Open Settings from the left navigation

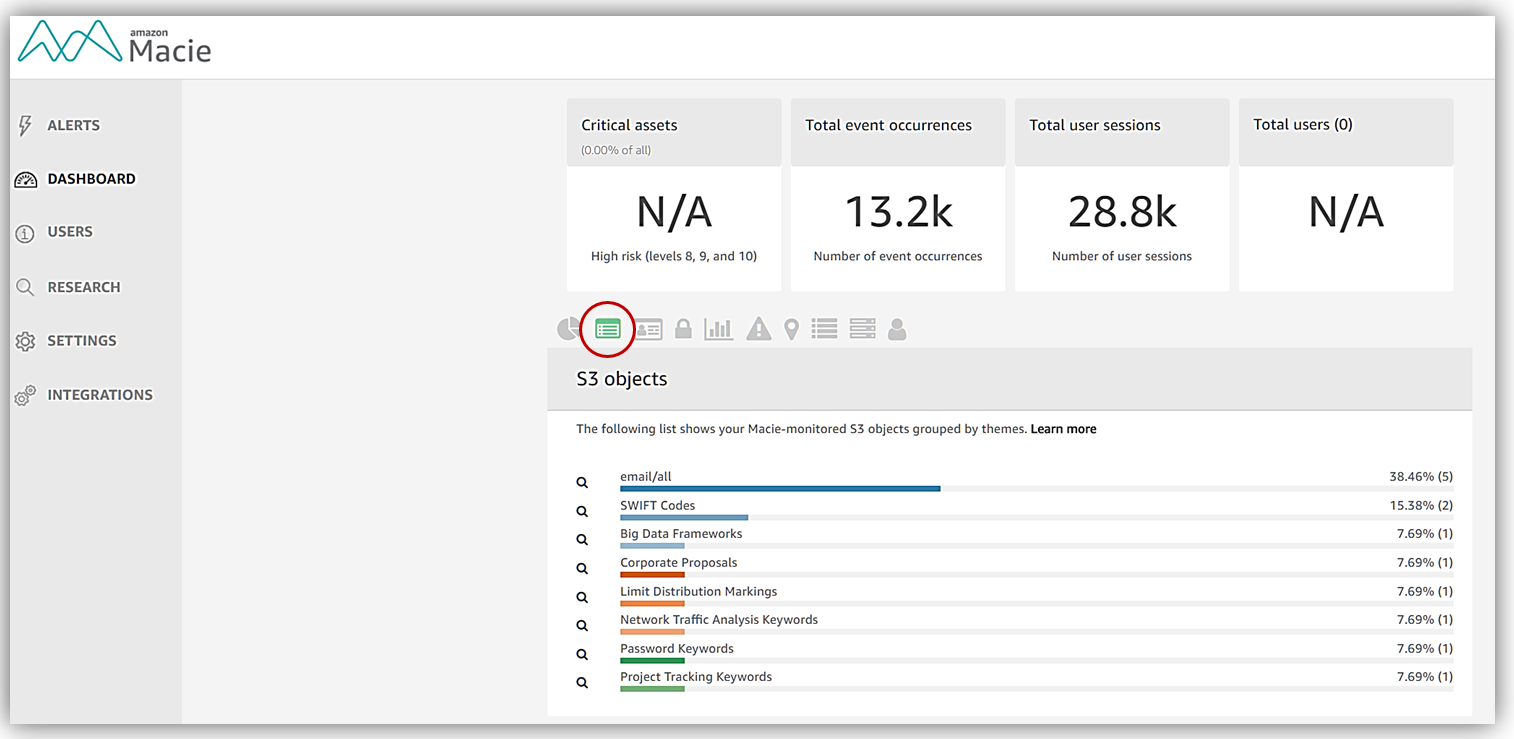(x=81, y=341)
